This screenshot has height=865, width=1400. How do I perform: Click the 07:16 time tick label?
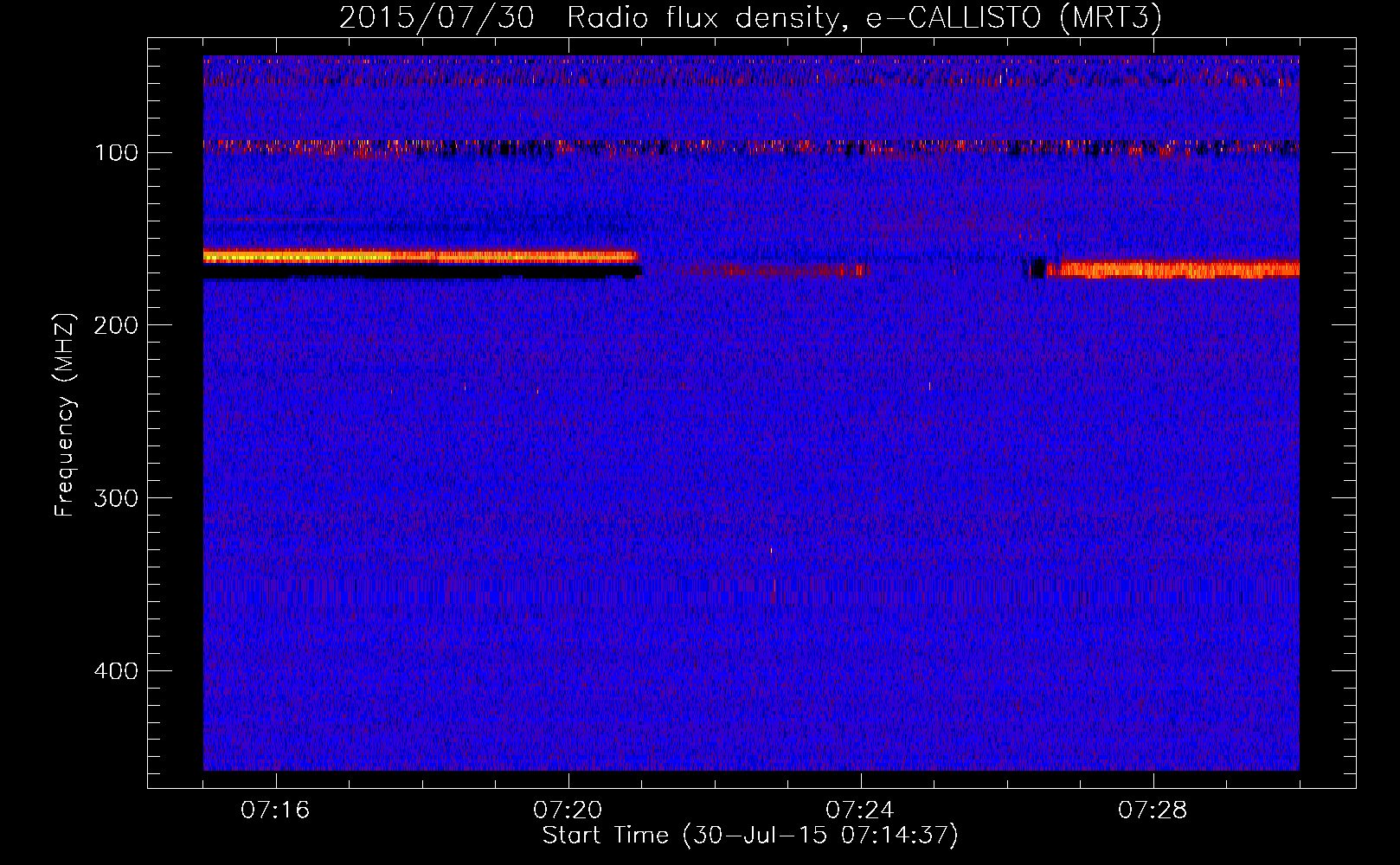point(275,811)
